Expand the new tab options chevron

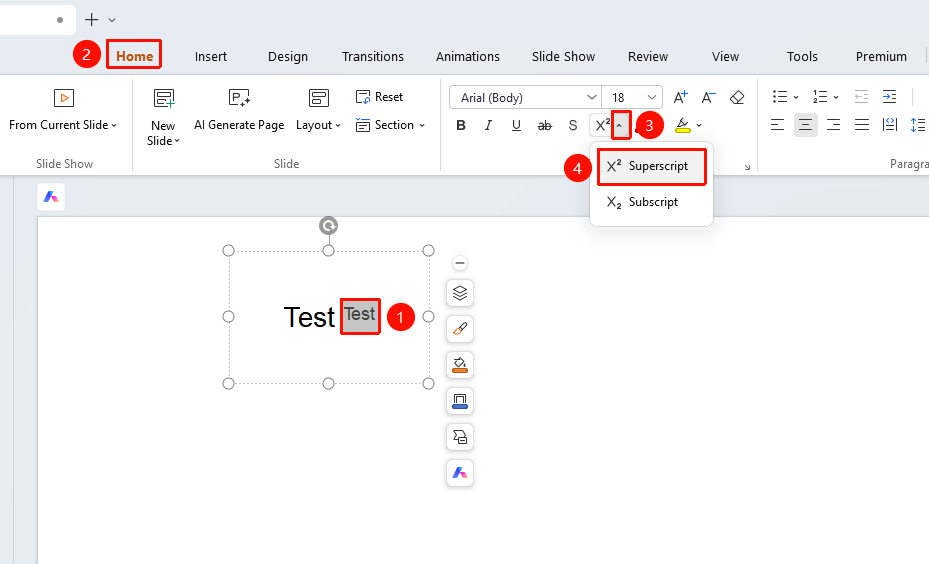(112, 20)
